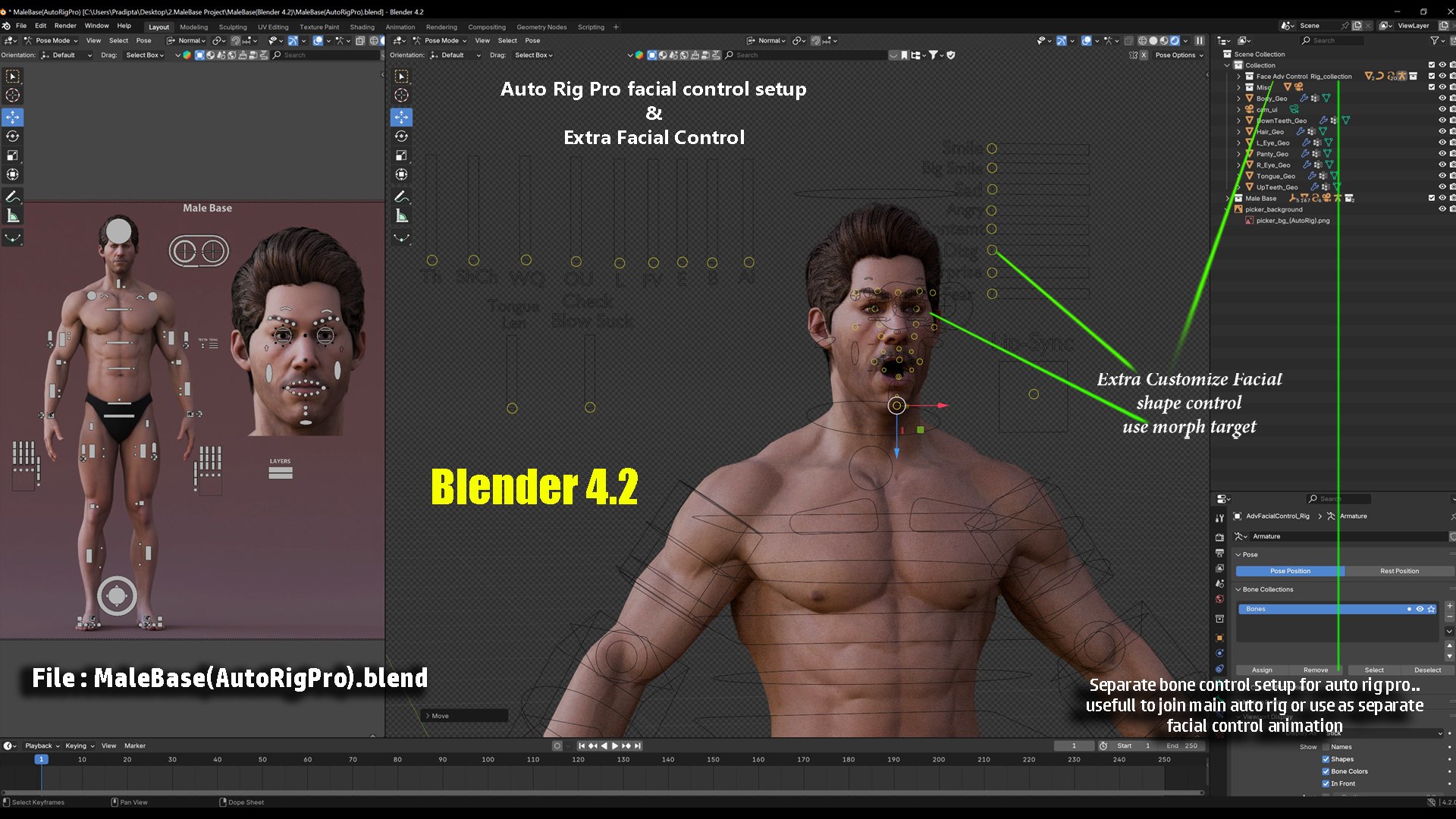Image resolution: width=1456 pixels, height=819 pixels.
Task: Click the Assign button for bone collections
Action: click(1262, 670)
